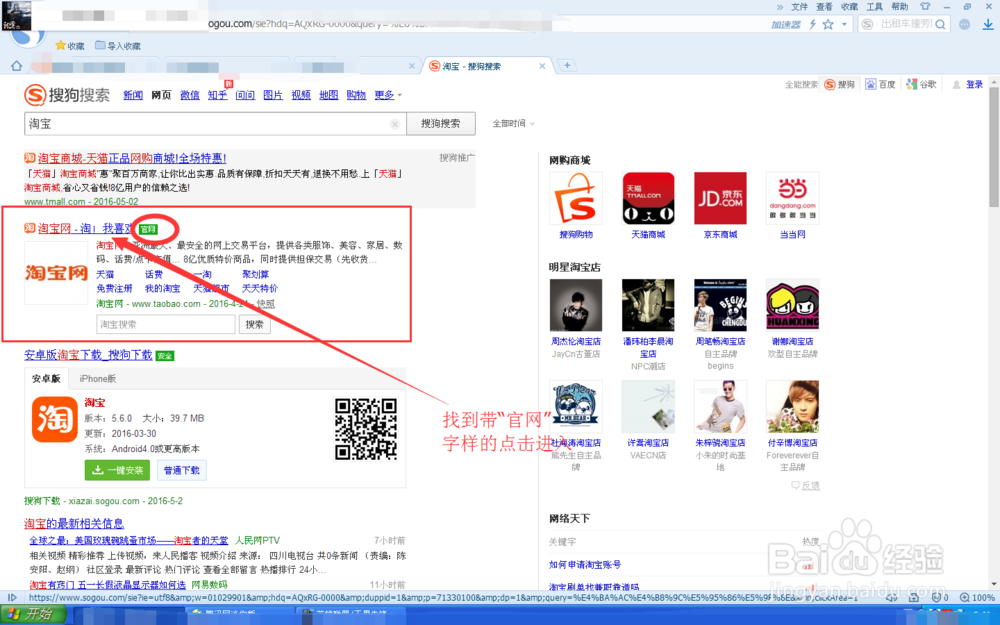Click the Sogou search logo
This screenshot has width=1000, height=625.
[67, 95]
